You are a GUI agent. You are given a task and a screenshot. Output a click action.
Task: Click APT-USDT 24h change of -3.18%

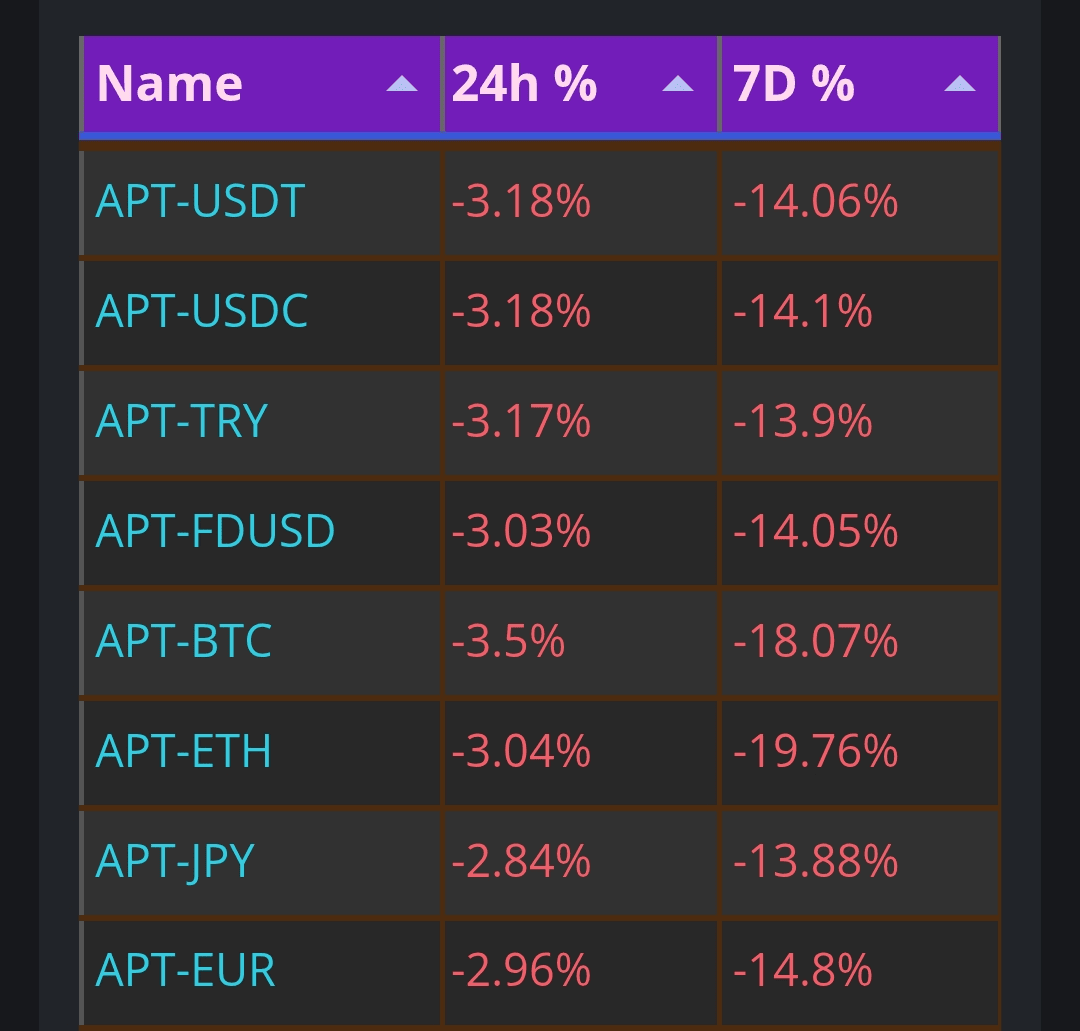click(521, 202)
